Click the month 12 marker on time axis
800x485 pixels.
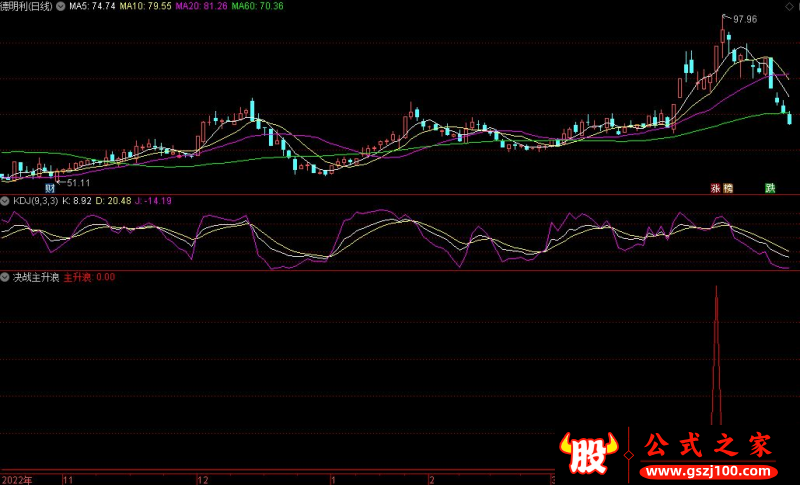tap(202, 479)
